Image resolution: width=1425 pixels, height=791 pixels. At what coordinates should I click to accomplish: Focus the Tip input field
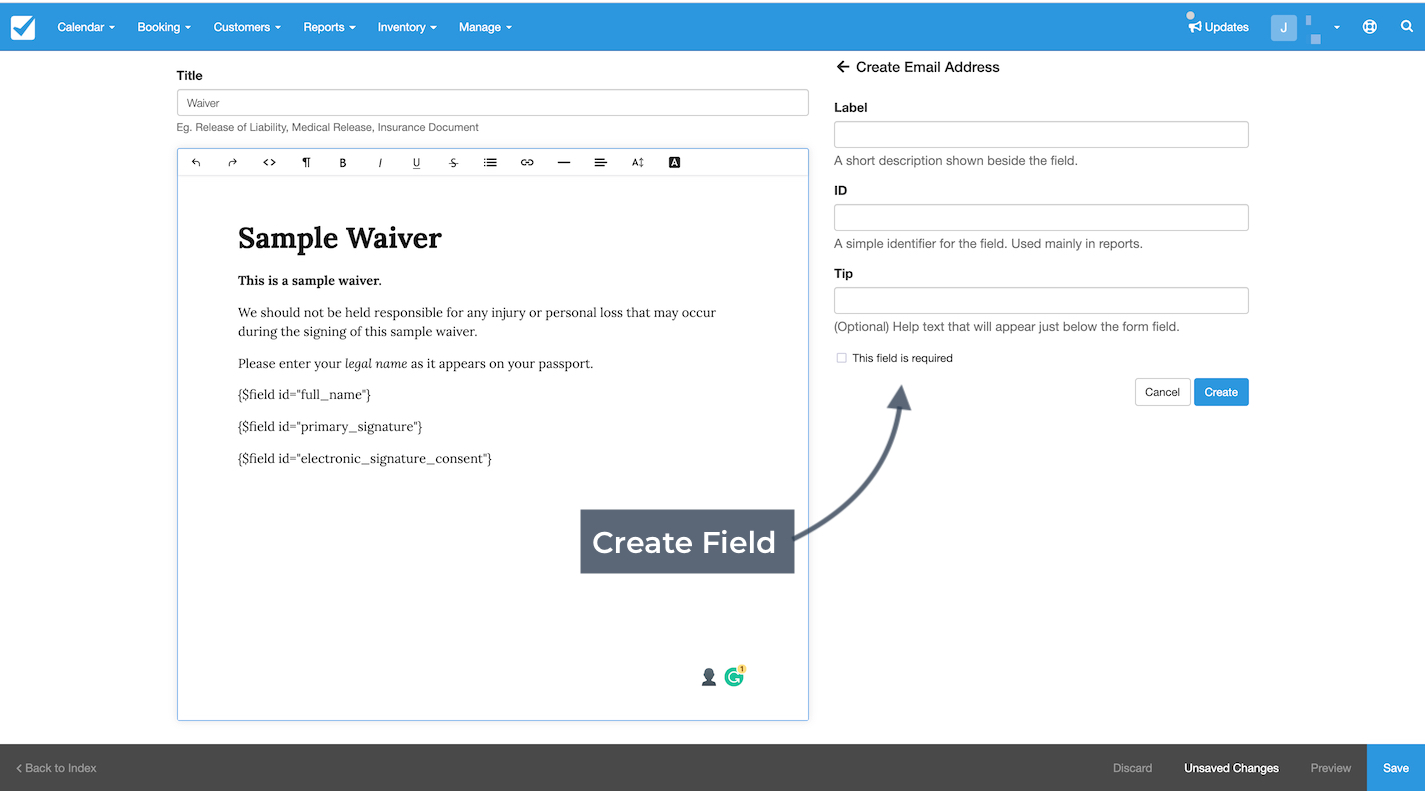pyautogui.click(x=1041, y=301)
